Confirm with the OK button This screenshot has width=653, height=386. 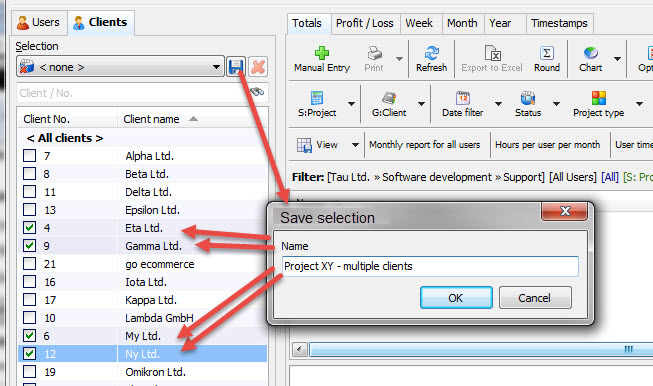point(456,298)
